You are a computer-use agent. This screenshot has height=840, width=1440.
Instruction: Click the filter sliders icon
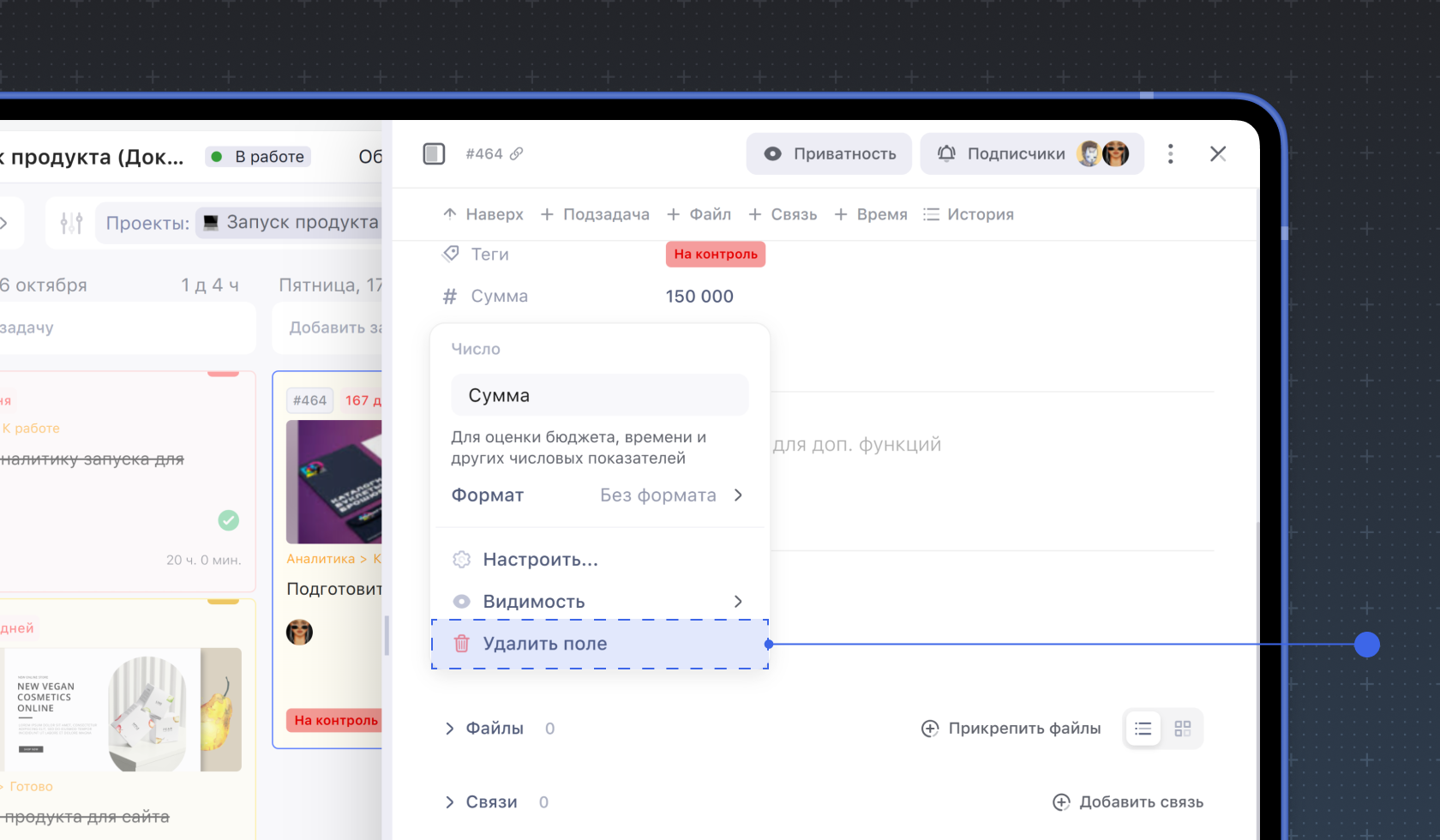click(x=71, y=224)
